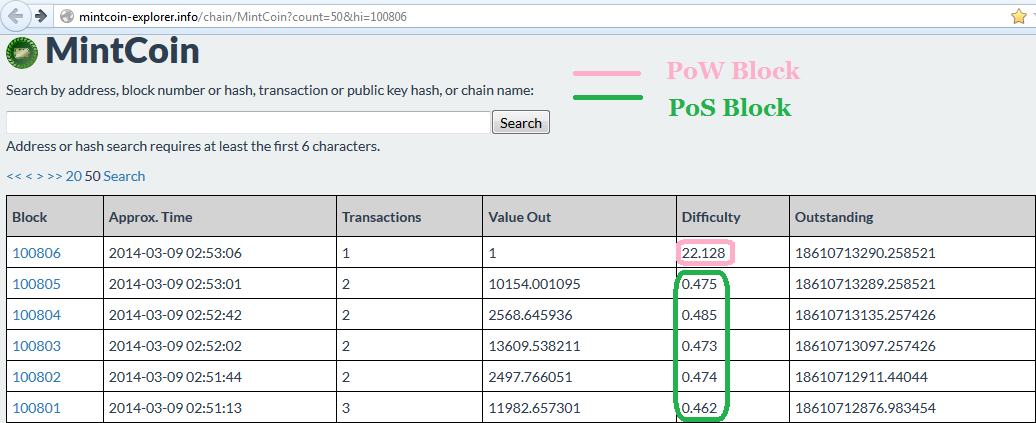1036x423 pixels.
Task: Focus the browser address bar URL
Action: 242,17
